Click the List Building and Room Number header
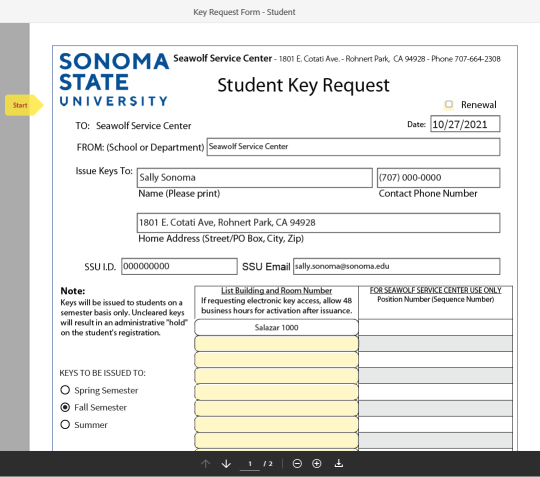 coord(277,291)
